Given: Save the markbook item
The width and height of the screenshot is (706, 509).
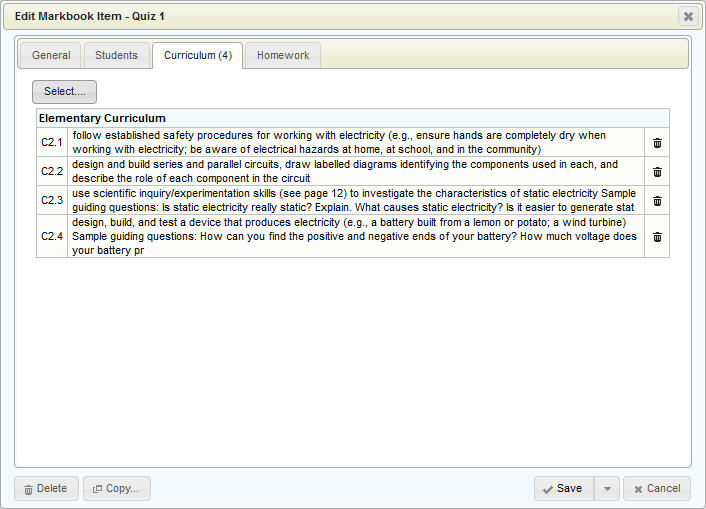Looking at the screenshot, I should click(562, 488).
